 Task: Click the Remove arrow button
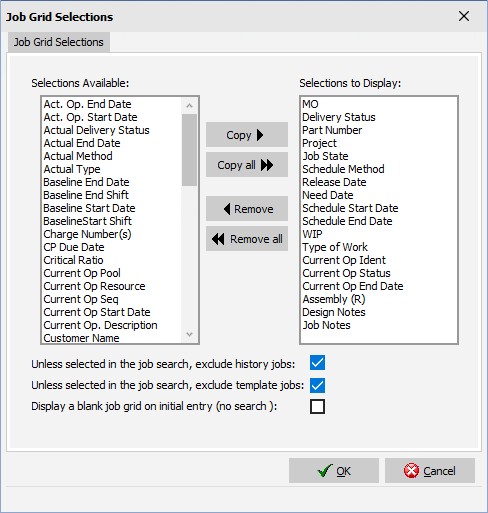coord(247,209)
